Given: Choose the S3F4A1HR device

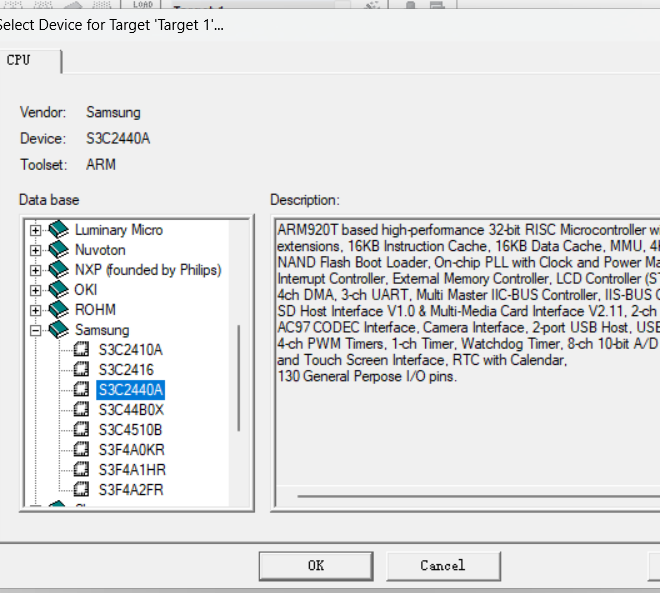Looking at the screenshot, I should point(132,470).
